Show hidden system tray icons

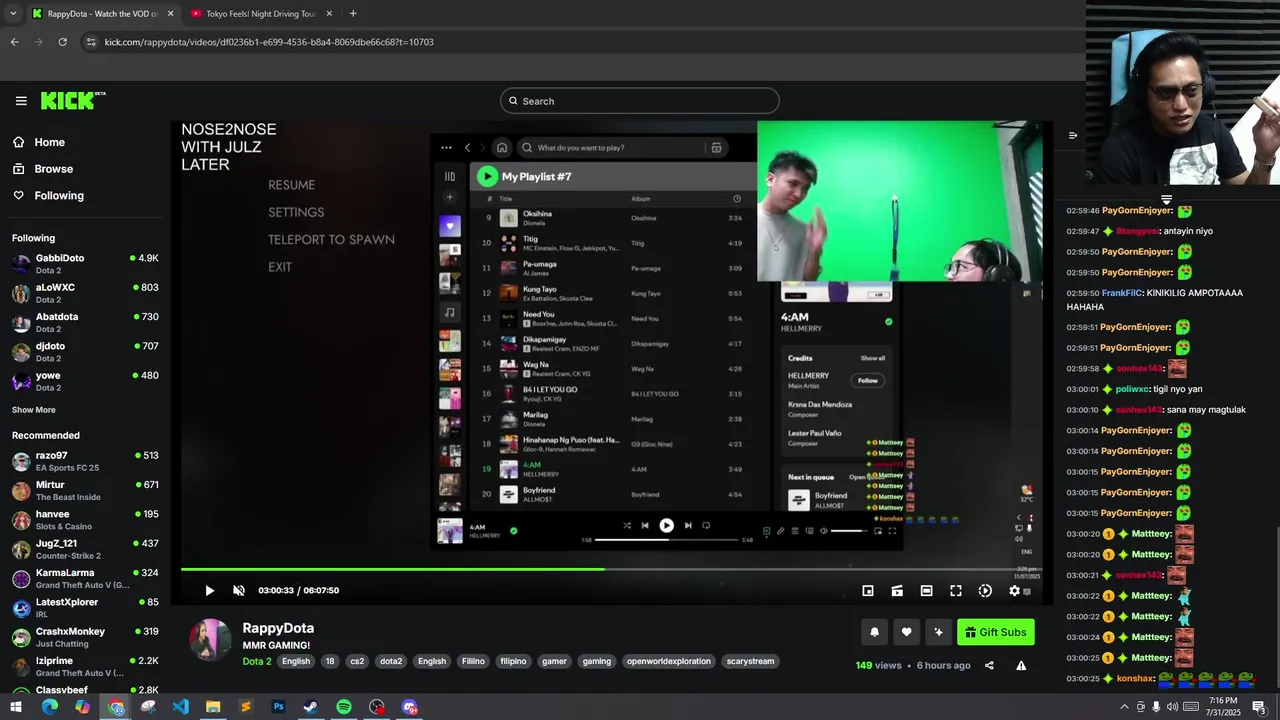tap(1124, 707)
